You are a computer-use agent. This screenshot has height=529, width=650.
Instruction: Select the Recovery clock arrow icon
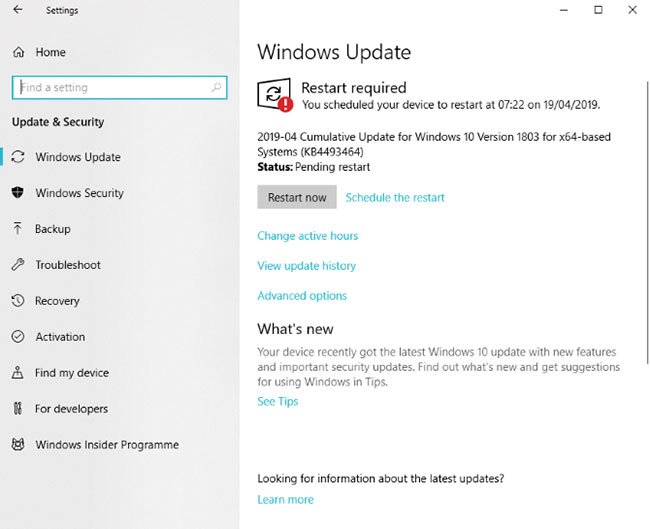18,301
